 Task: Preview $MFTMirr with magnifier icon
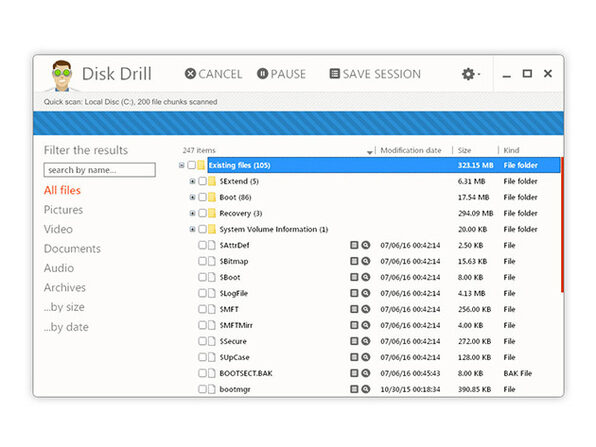(366, 325)
